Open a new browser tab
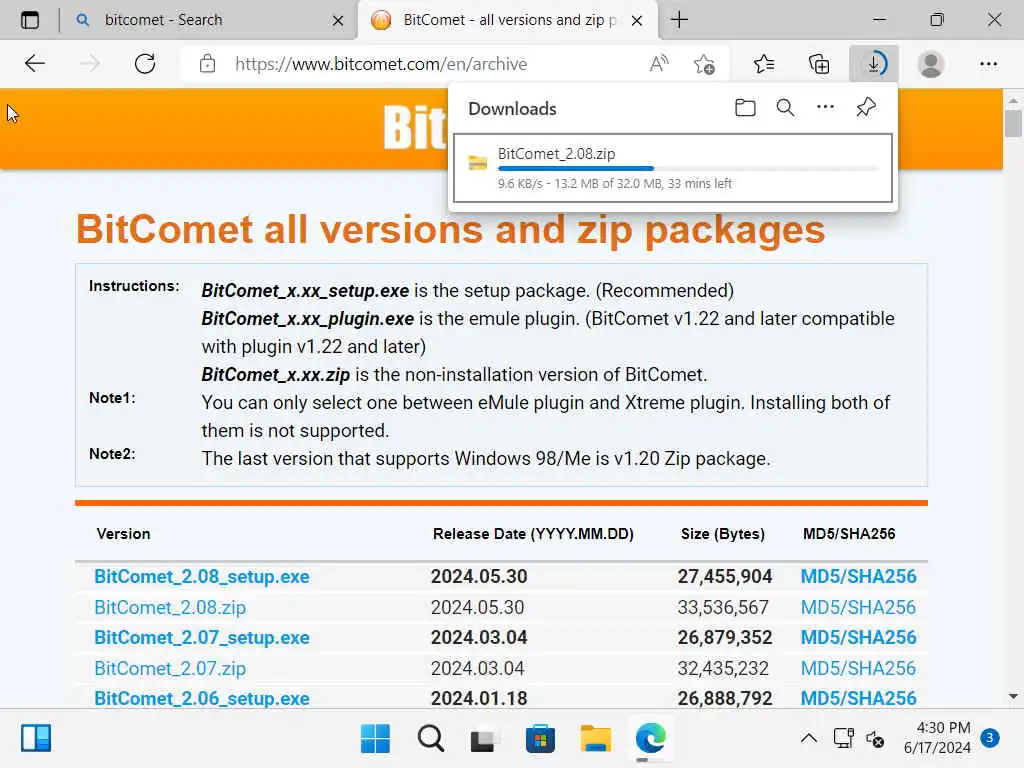Screen dimensions: 1024x768 (679, 20)
